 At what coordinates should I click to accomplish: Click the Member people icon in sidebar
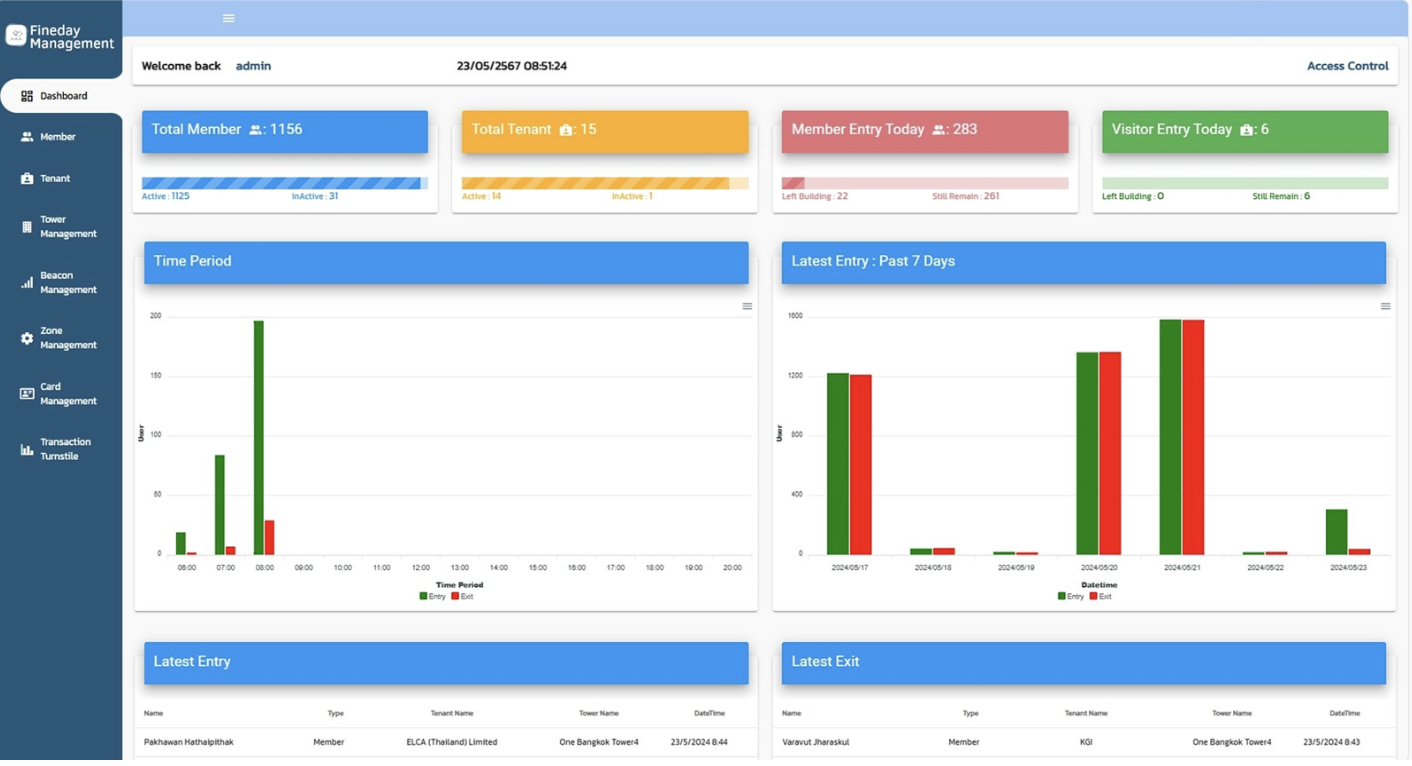click(x=27, y=137)
